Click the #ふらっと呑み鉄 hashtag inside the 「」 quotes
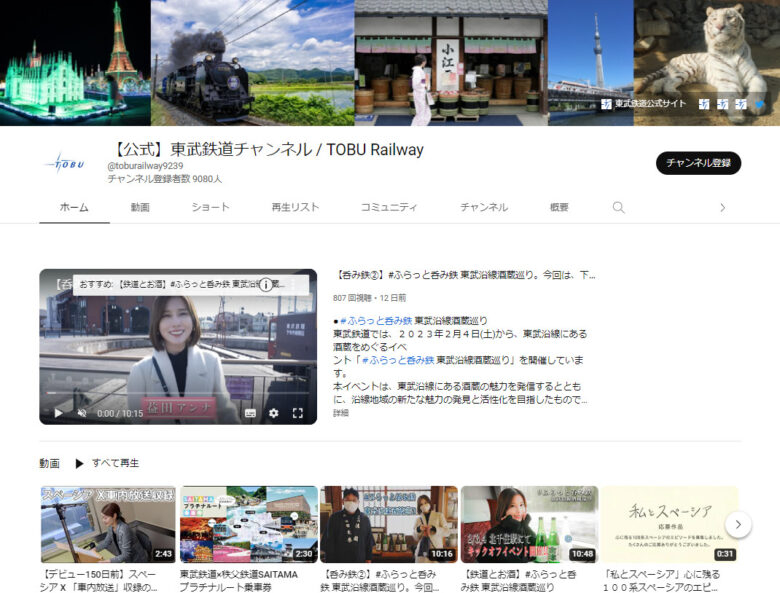Viewport: 780px width, 593px height. 398,360
